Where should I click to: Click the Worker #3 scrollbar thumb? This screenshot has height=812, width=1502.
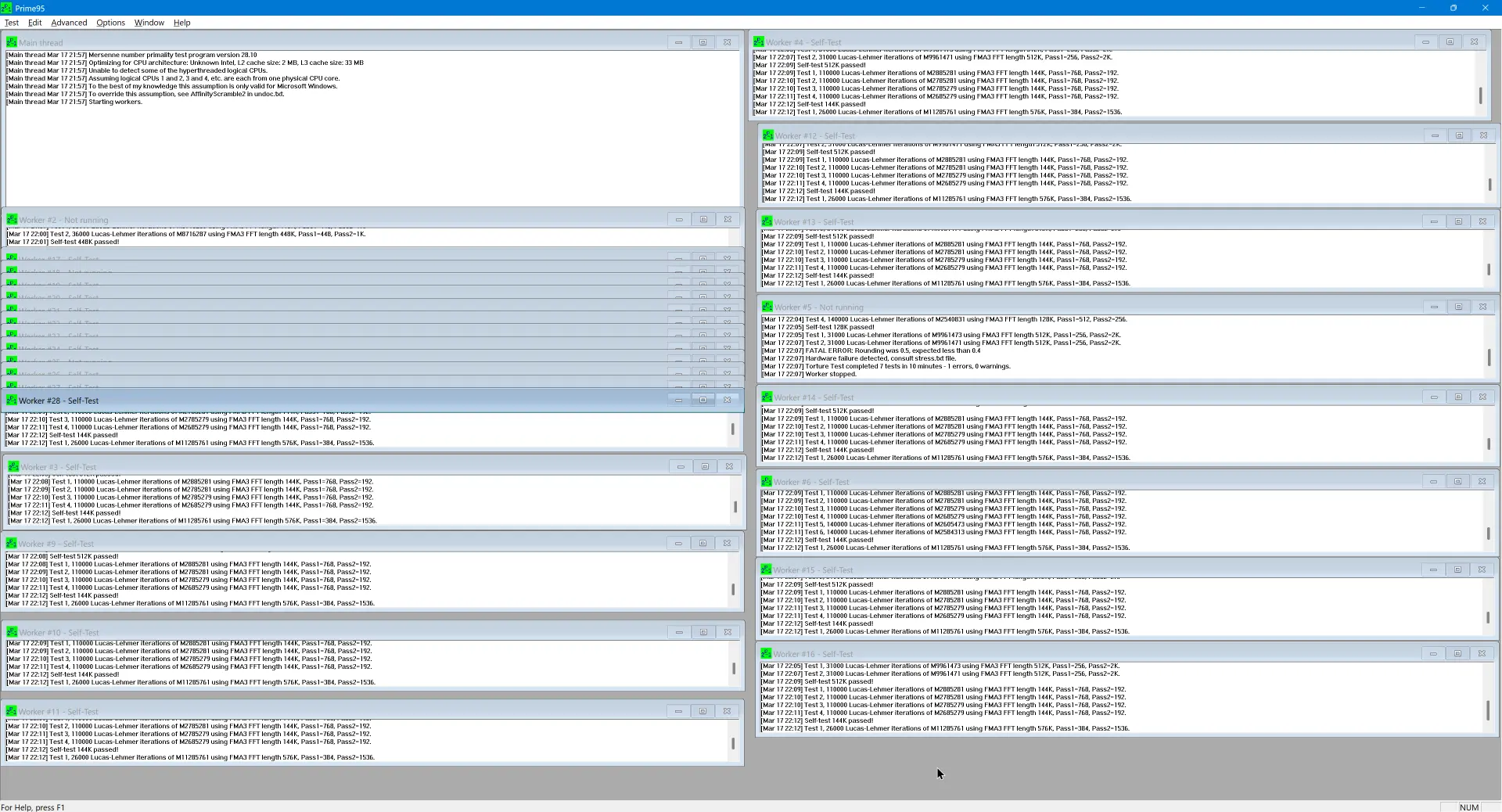735,507
